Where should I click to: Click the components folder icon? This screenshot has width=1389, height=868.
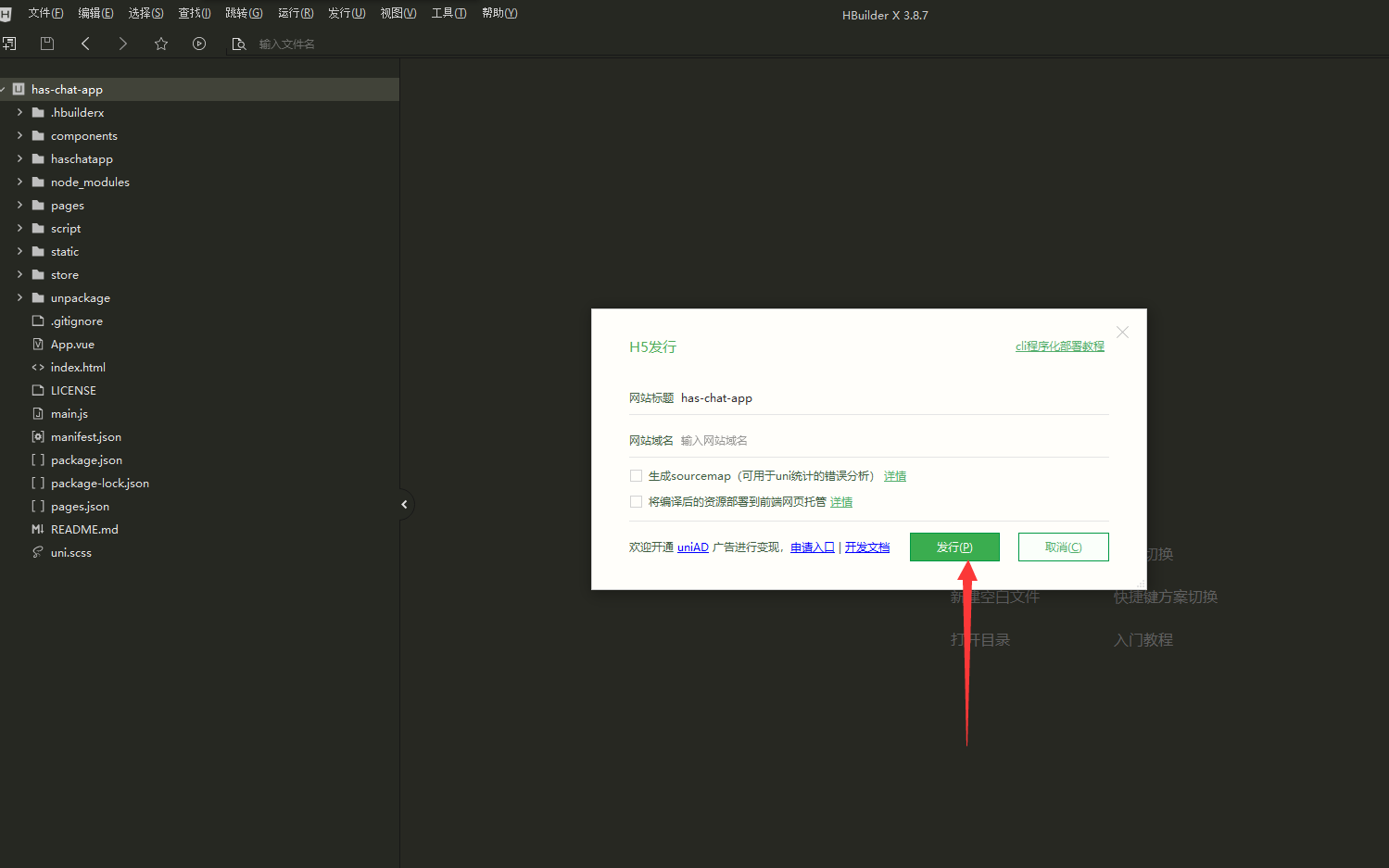[38, 136]
